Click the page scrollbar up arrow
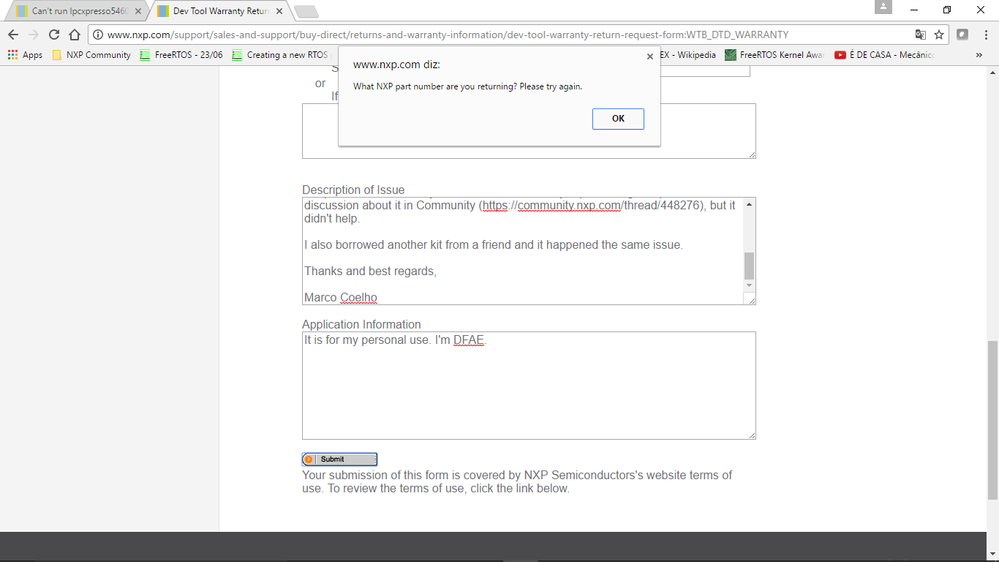Viewport: 999px width, 562px height. pos(993,73)
